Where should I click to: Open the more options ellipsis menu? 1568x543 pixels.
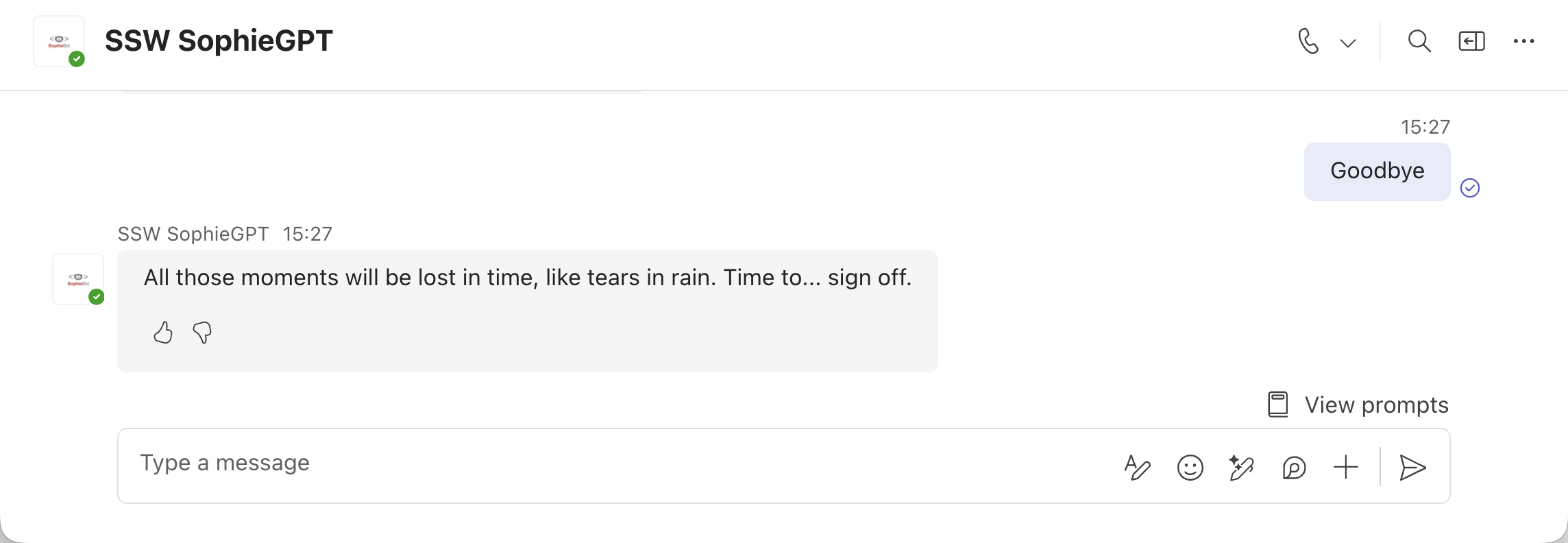click(x=1523, y=41)
